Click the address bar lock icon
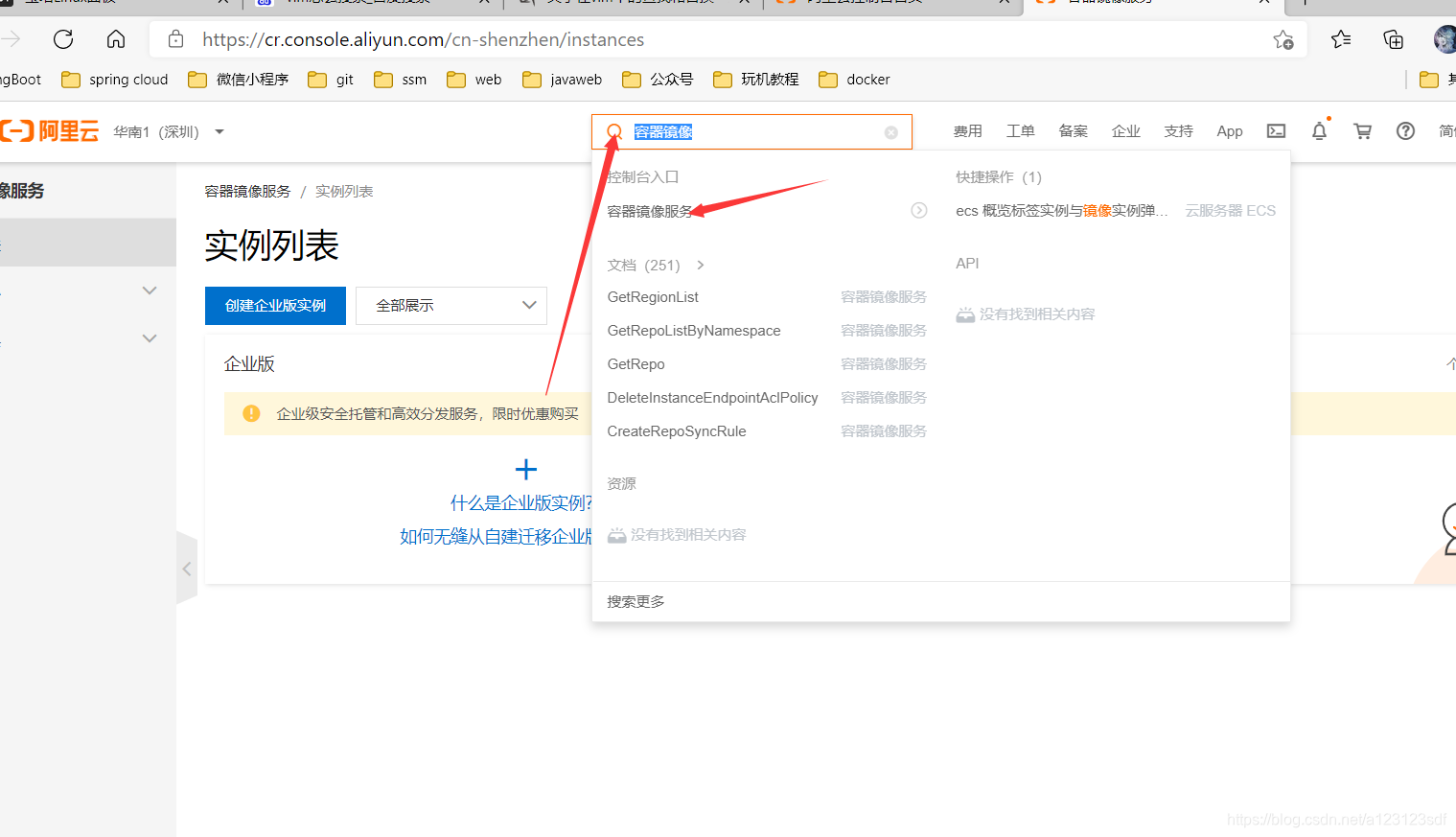The image size is (1456, 837). click(x=175, y=39)
